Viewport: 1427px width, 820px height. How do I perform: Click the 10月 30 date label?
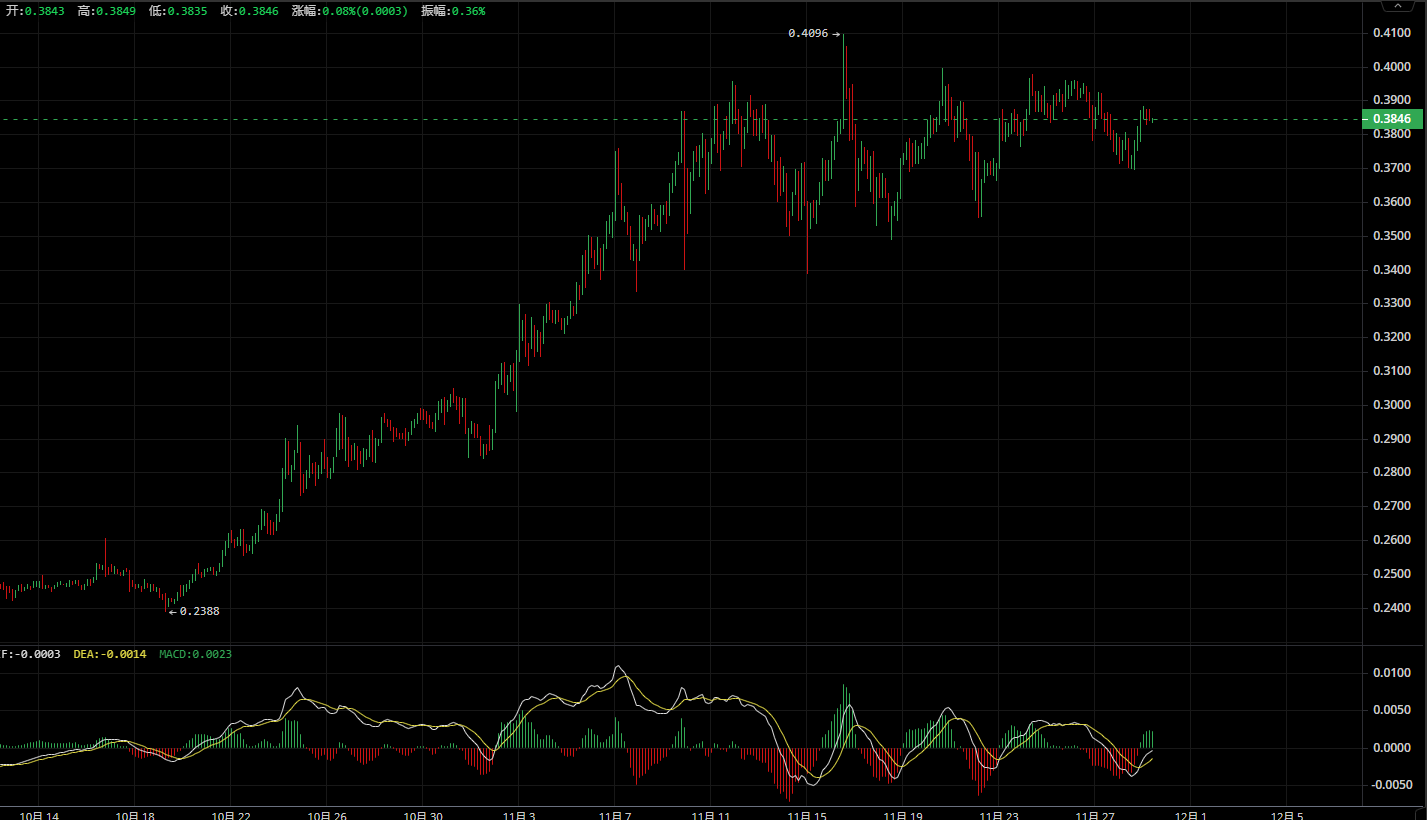tap(423, 815)
